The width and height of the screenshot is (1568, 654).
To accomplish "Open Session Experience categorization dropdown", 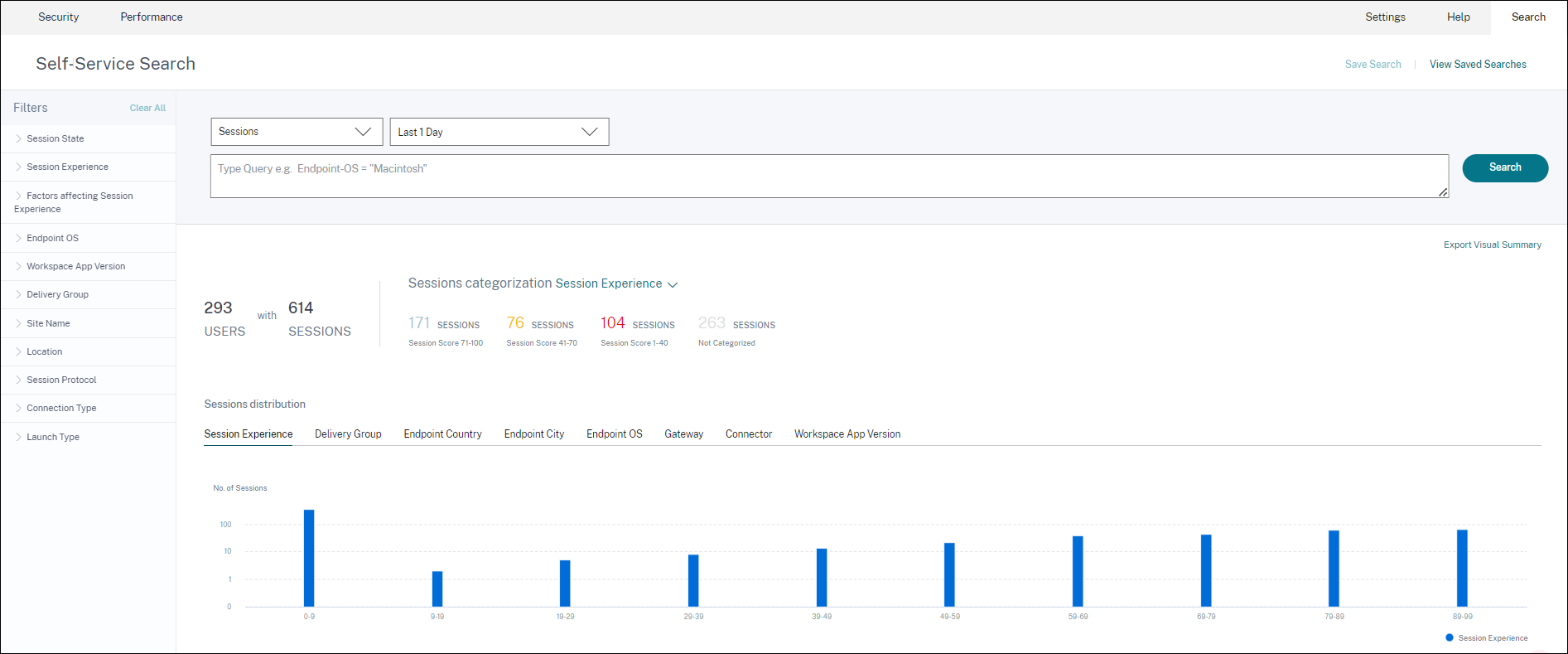I will click(616, 283).
